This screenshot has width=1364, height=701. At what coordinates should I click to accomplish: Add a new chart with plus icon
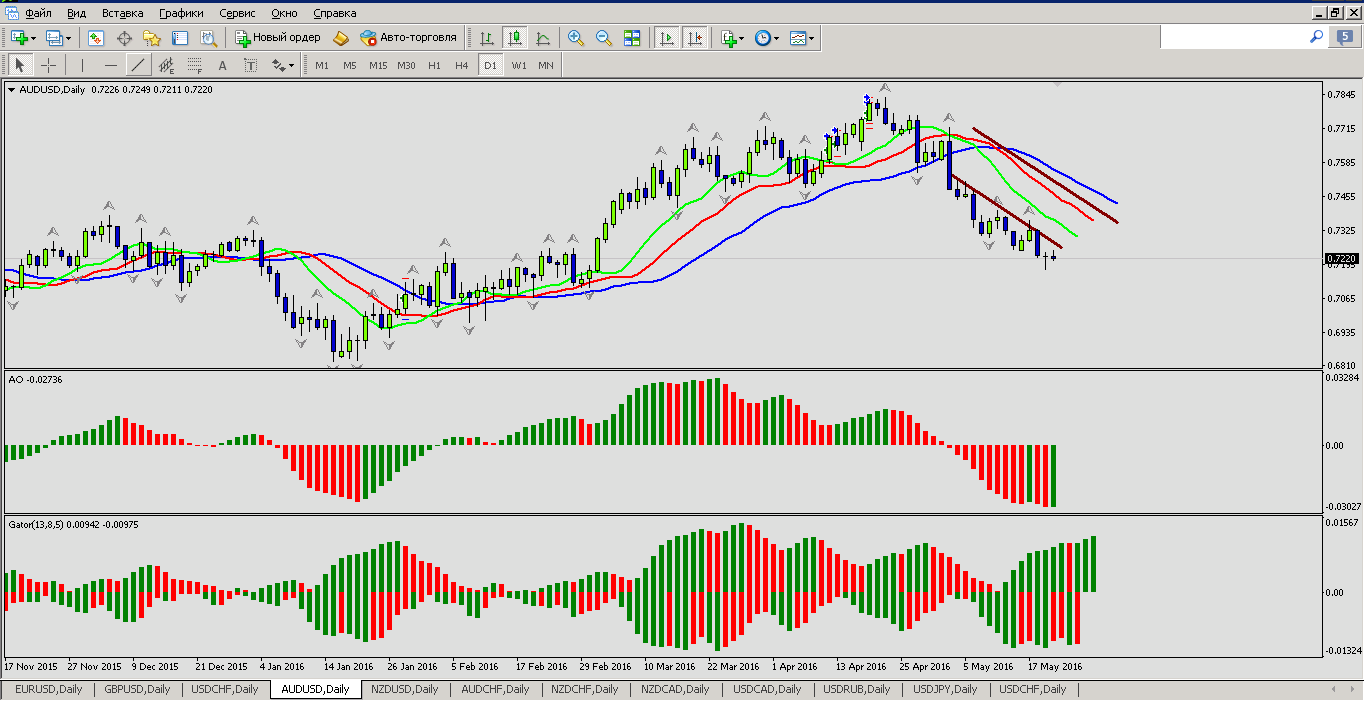click(19, 38)
